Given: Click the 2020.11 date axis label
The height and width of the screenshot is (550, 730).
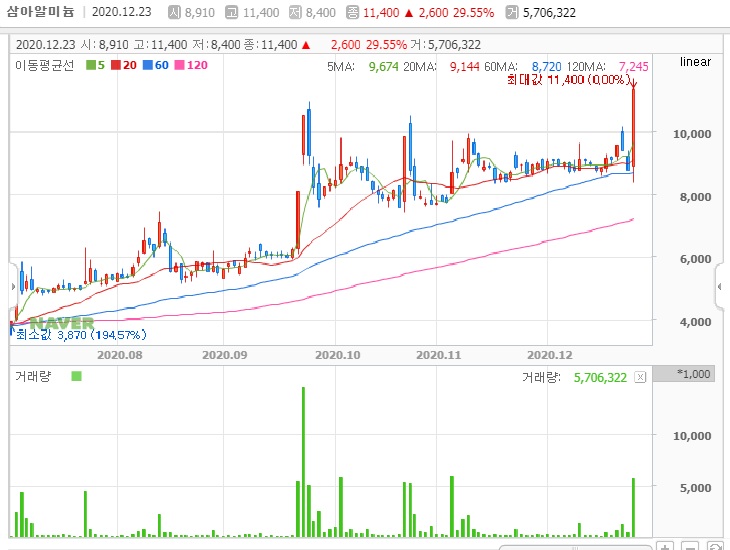Looking at the screenshot, I should pos(438,355).
